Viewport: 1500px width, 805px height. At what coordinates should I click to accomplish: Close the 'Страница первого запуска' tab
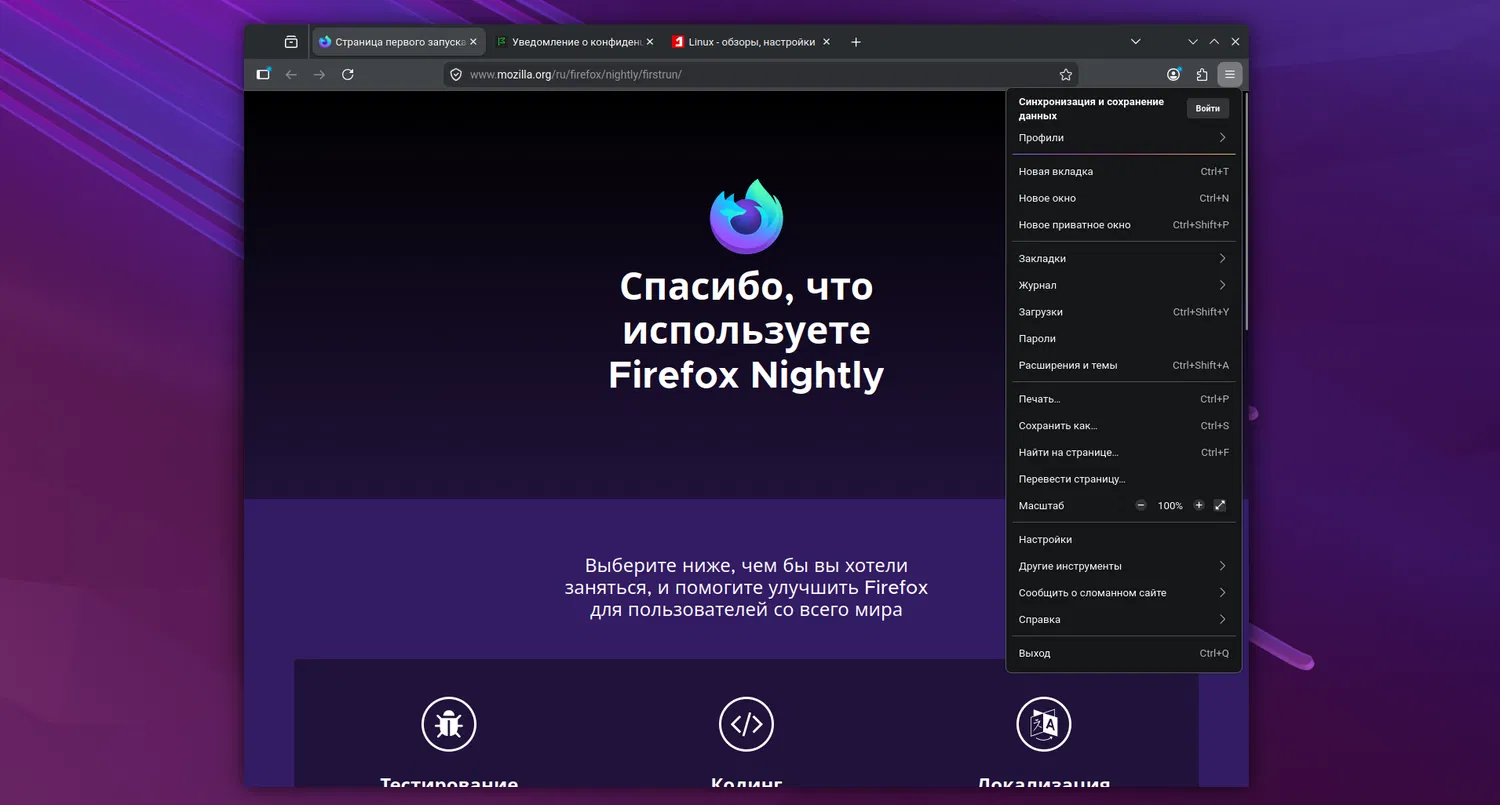click(x=474, y=42)
